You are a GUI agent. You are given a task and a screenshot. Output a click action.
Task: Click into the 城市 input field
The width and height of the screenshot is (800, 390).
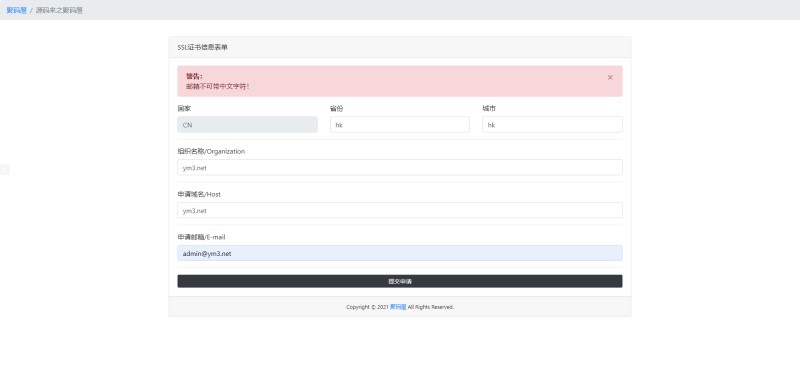pos(552,125)
